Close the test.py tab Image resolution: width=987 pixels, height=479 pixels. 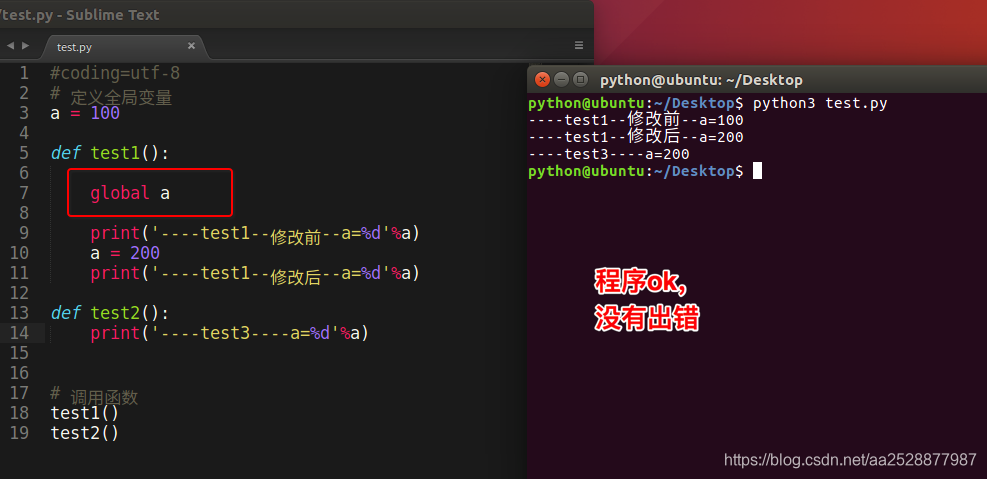[191, 46]
